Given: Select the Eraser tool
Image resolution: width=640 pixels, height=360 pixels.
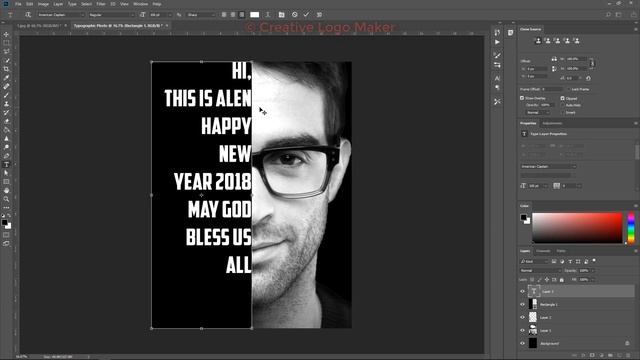Looking at the screenshot, I should [x=6, y=121].
